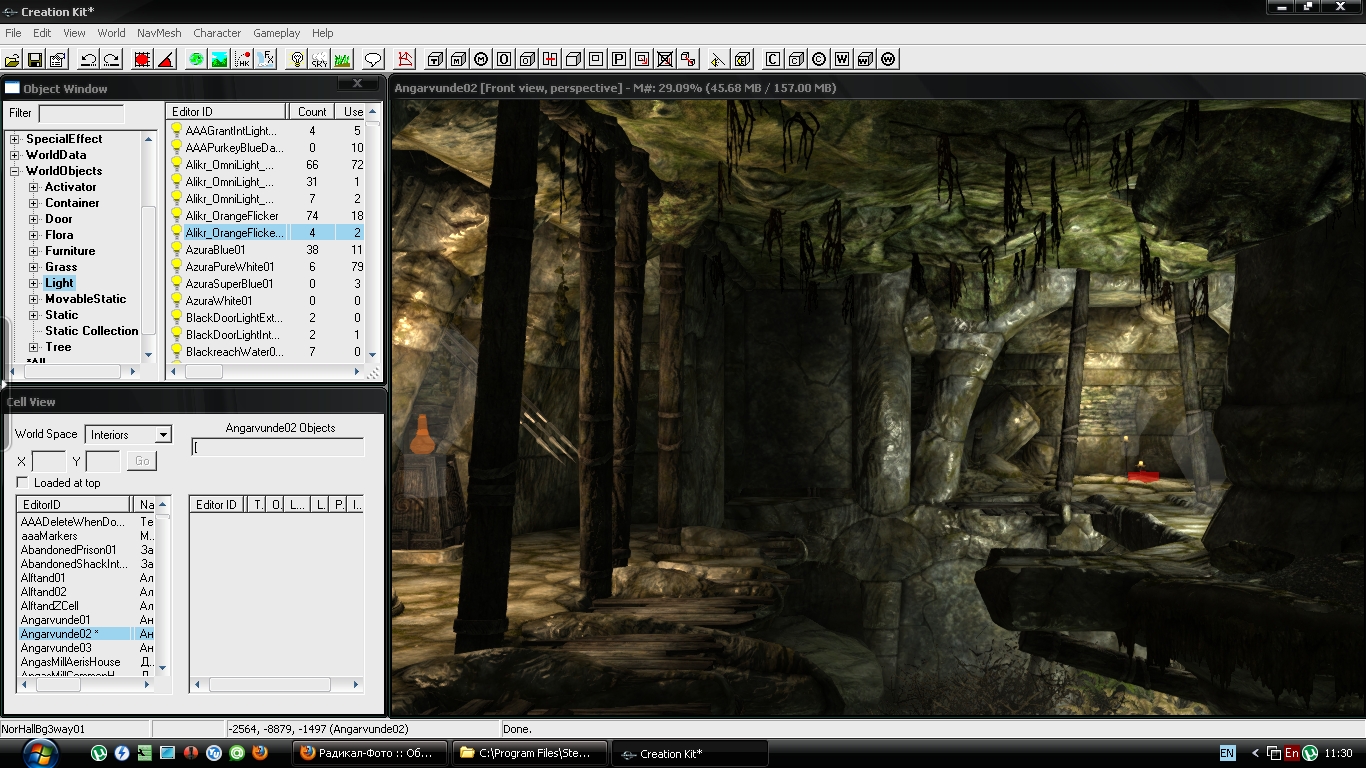
Task: Open the World Space Interiors dropdown
Action: [x=128, y=434]
